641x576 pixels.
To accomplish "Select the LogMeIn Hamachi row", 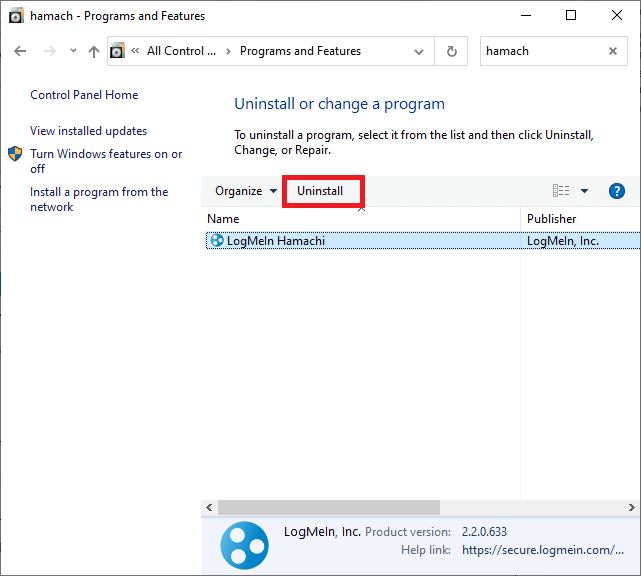I will (423, 240).
